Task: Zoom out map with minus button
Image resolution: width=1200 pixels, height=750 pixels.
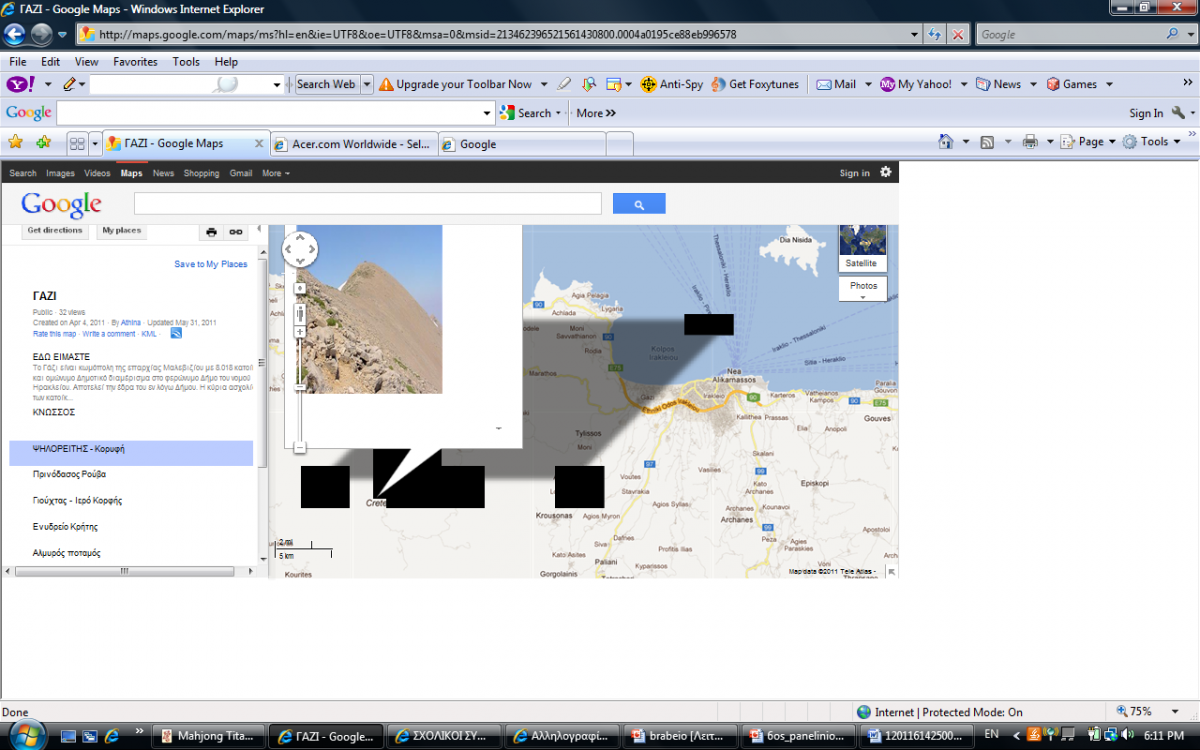Action: [x=300, y=447]
